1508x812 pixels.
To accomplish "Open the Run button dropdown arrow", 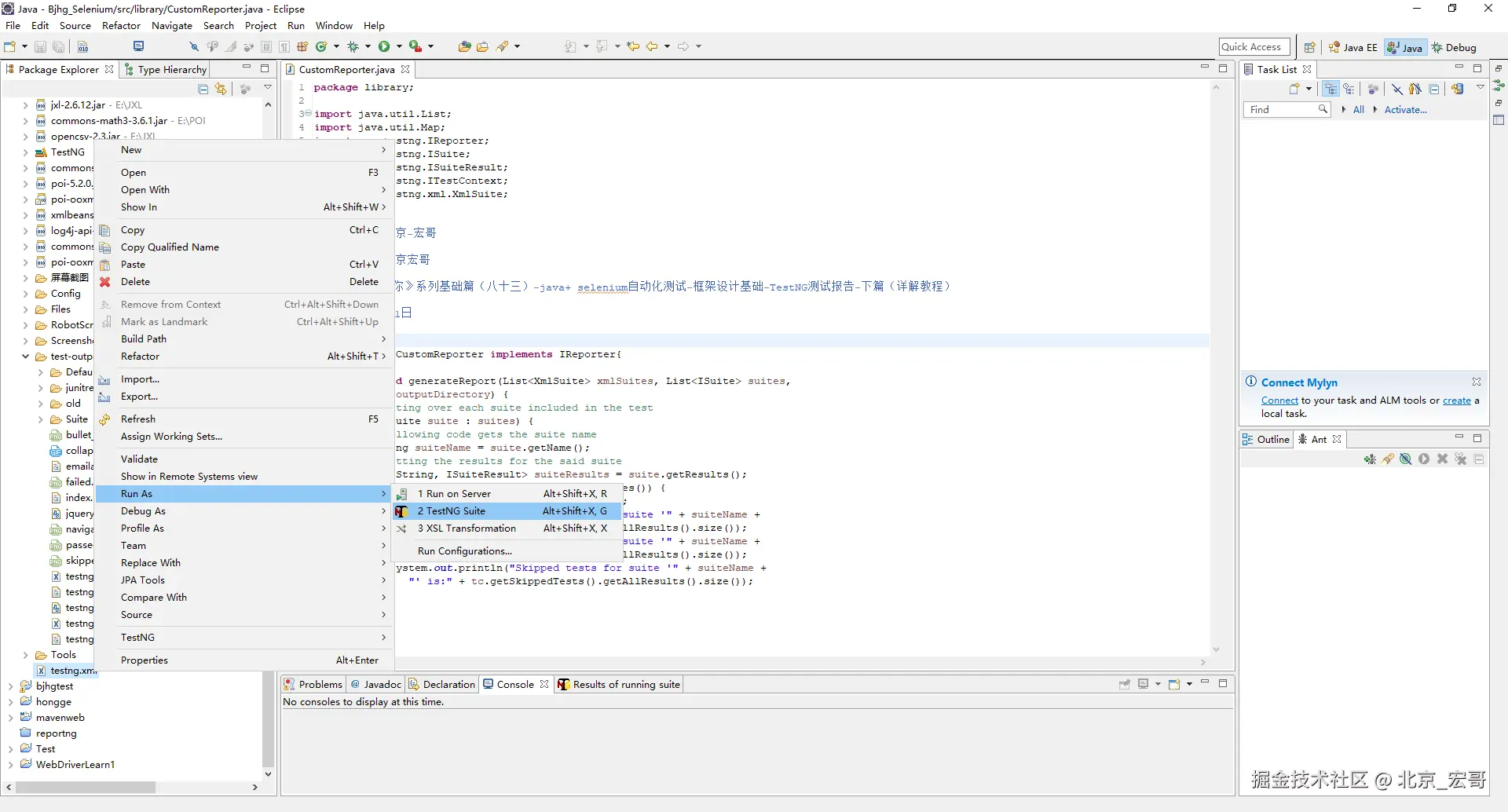I will [x=399, y=47].
